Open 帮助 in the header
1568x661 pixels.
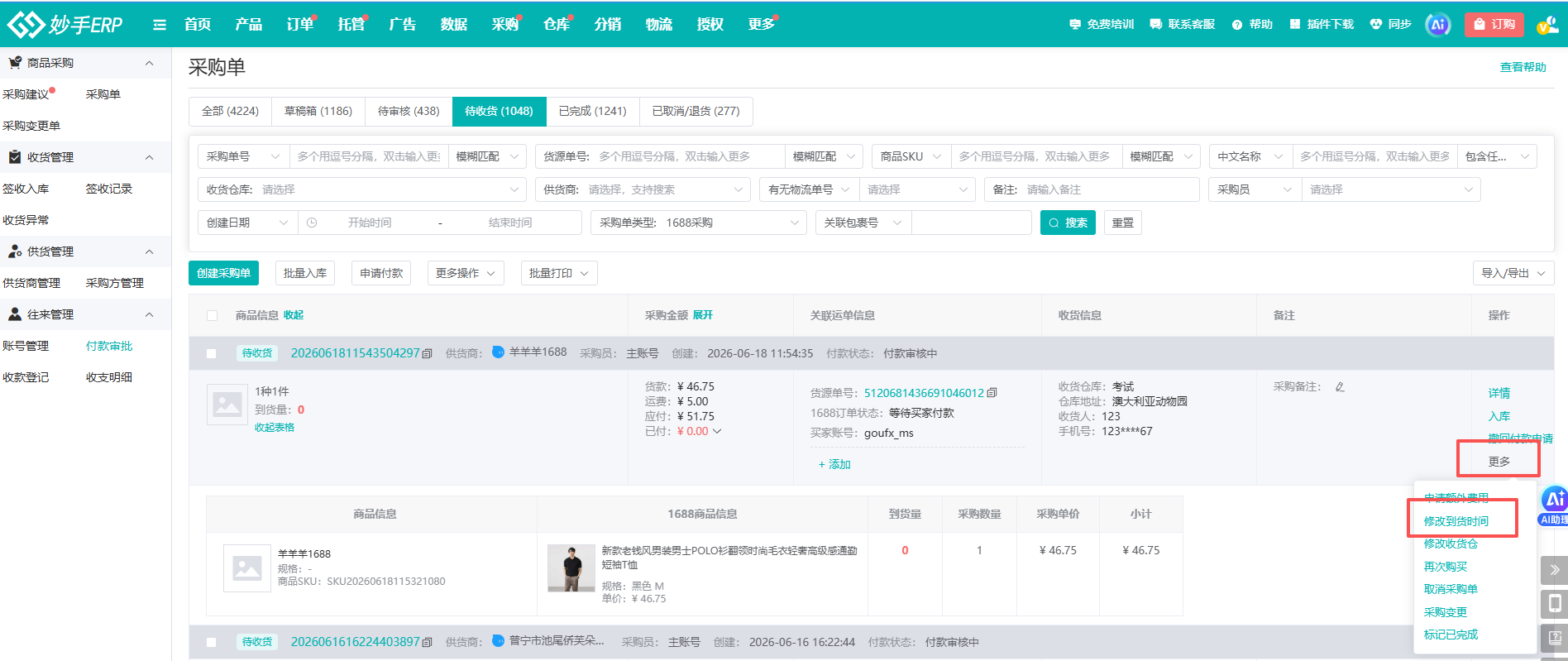click(1252, 24)
